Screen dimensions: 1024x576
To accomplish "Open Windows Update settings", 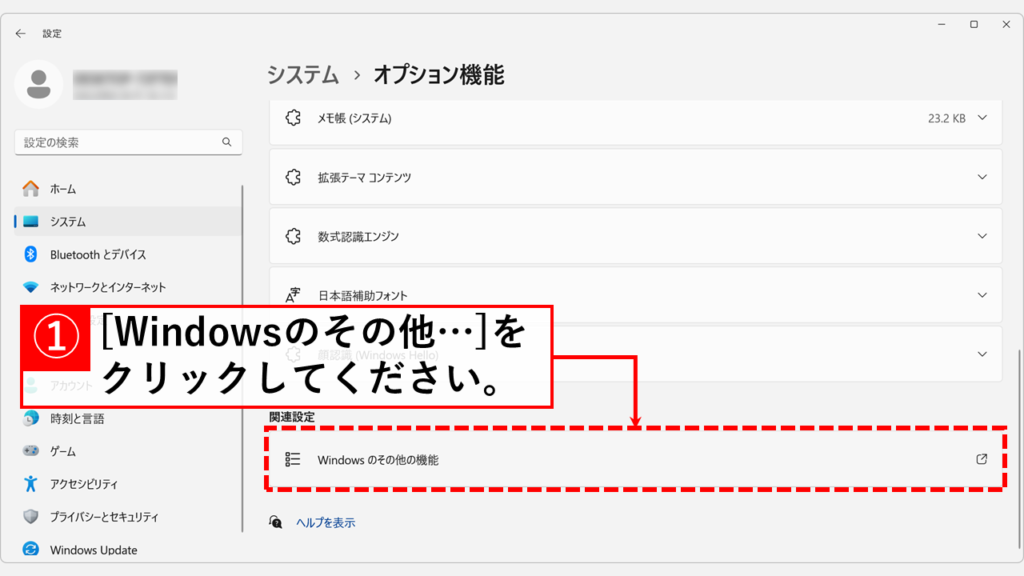I will point(128,549).
